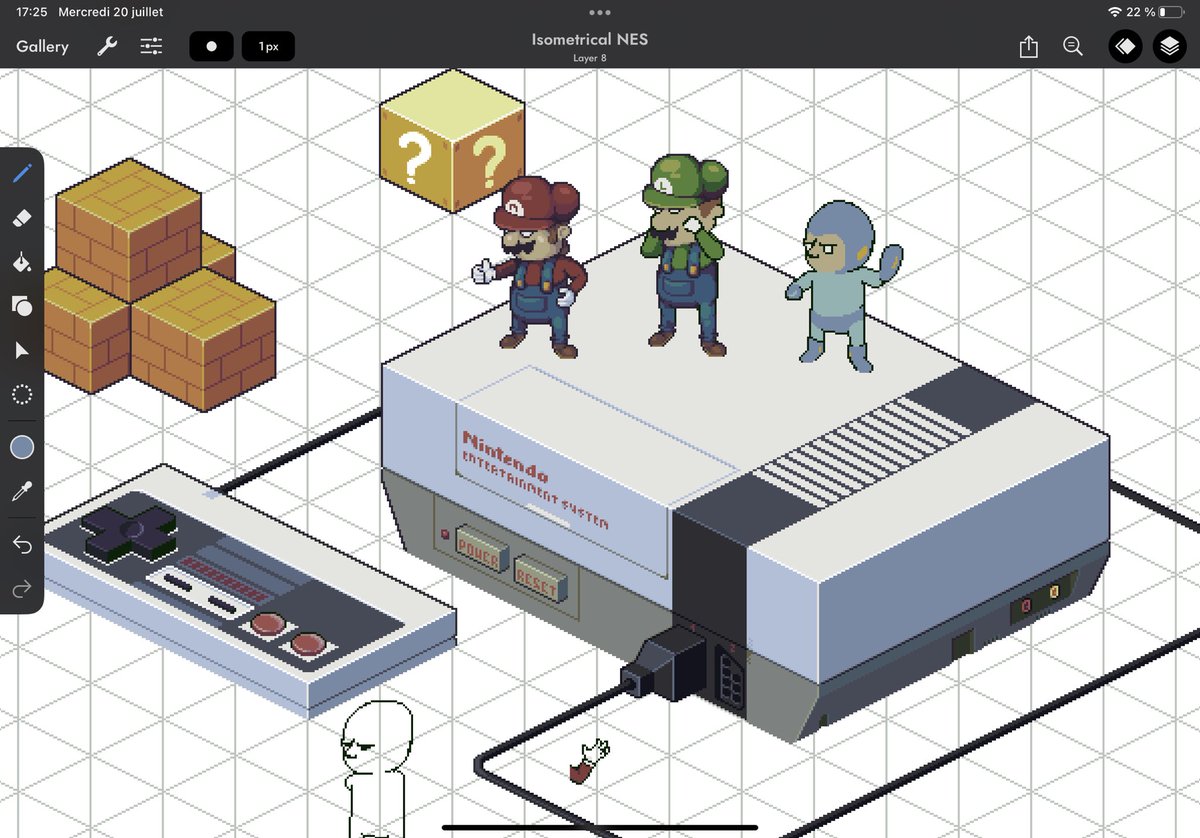Open the current color swatch
Image resolution: width=1200 pixels, height=838 pixels.
[x=21, y=447]
